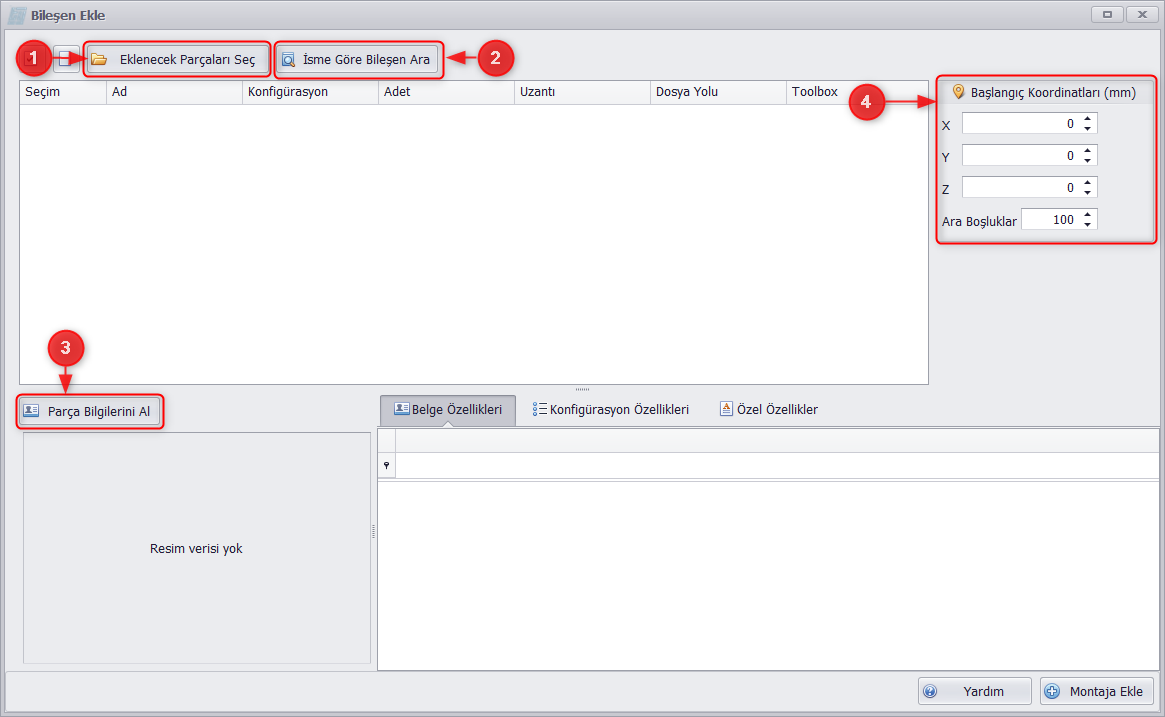Decrease the X coordinate with down arrow
This screenshot has height=717, width=1165.
point(1088,129)
